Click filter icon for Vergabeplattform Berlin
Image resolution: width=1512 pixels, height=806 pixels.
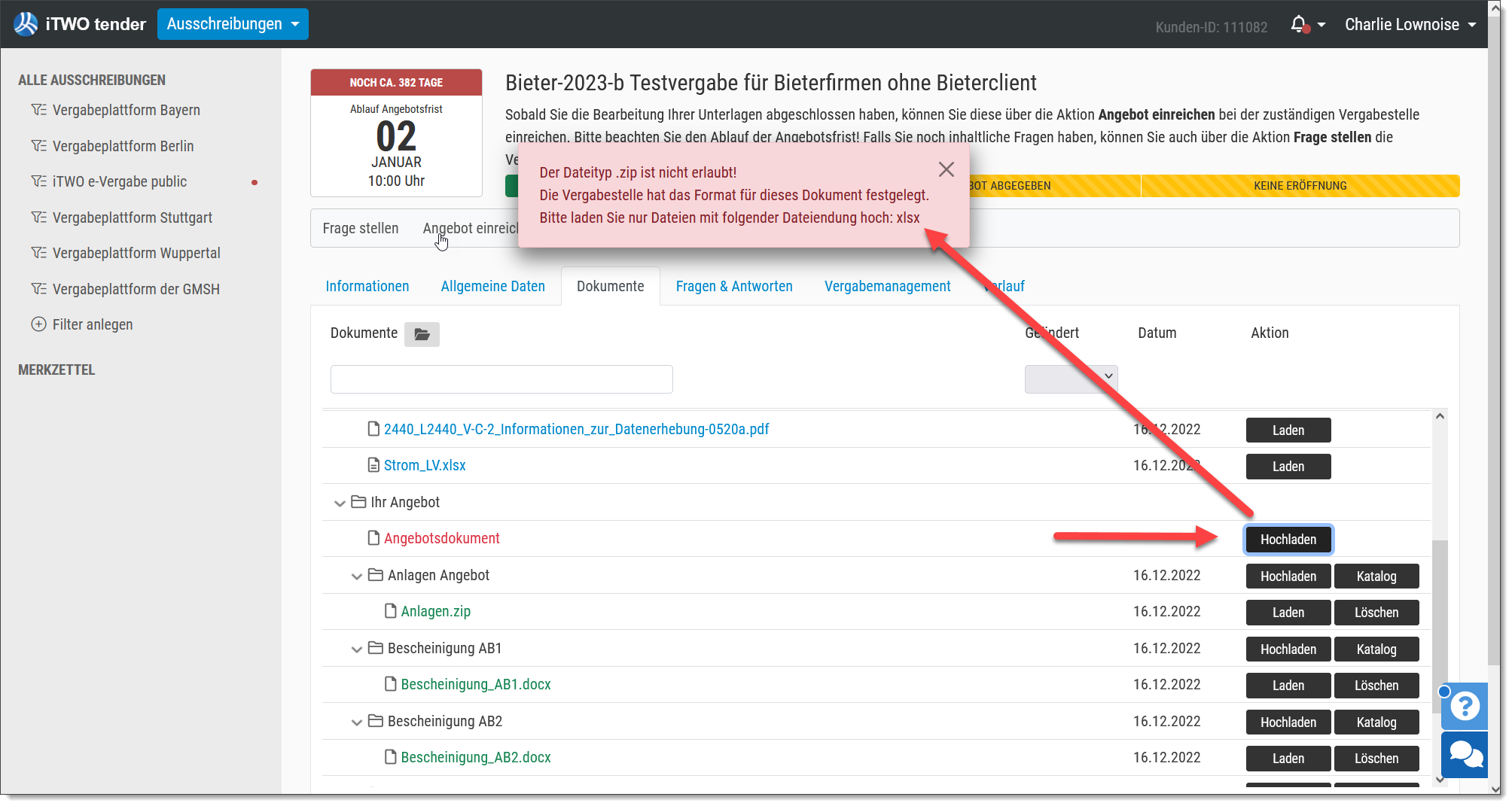tap(39, 146)
